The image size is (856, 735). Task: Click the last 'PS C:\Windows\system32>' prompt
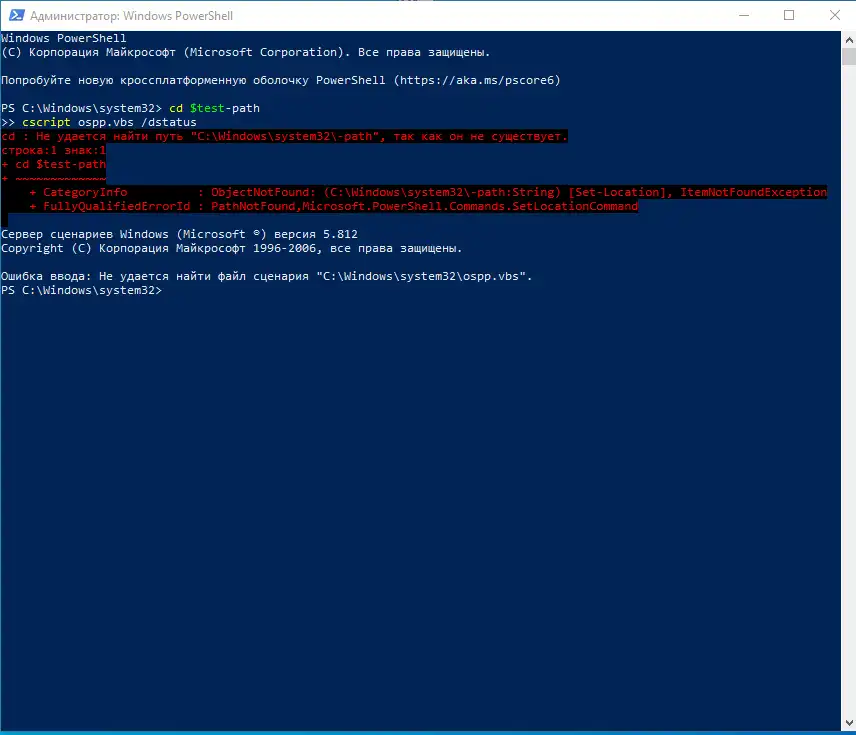tap(81, 291)
